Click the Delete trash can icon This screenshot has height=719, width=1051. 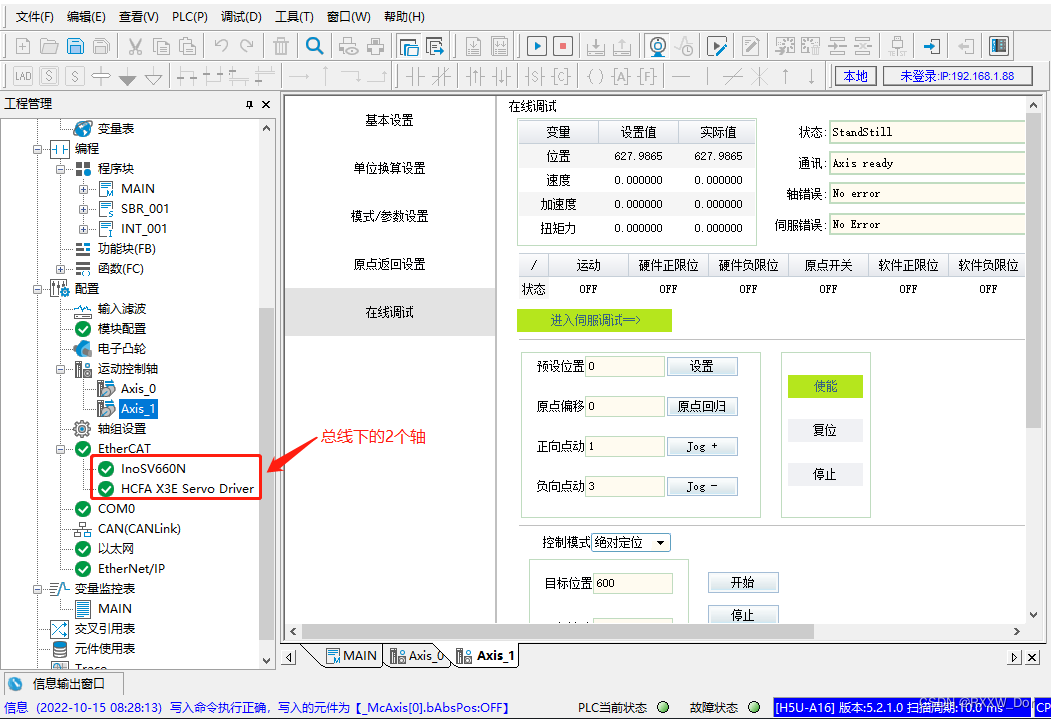[281, 46]
